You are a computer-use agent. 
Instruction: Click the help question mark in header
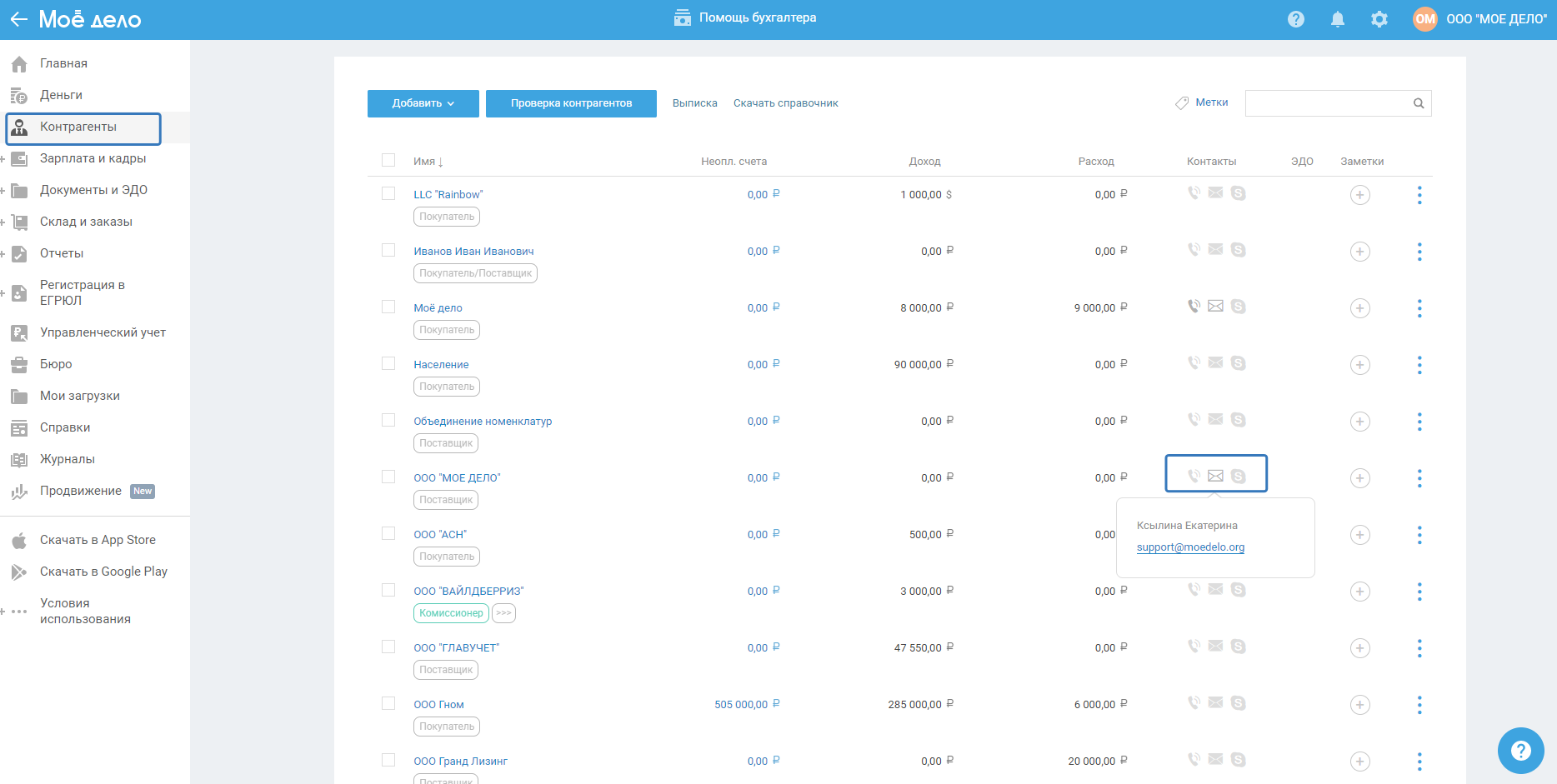(x=1295, y=19)
